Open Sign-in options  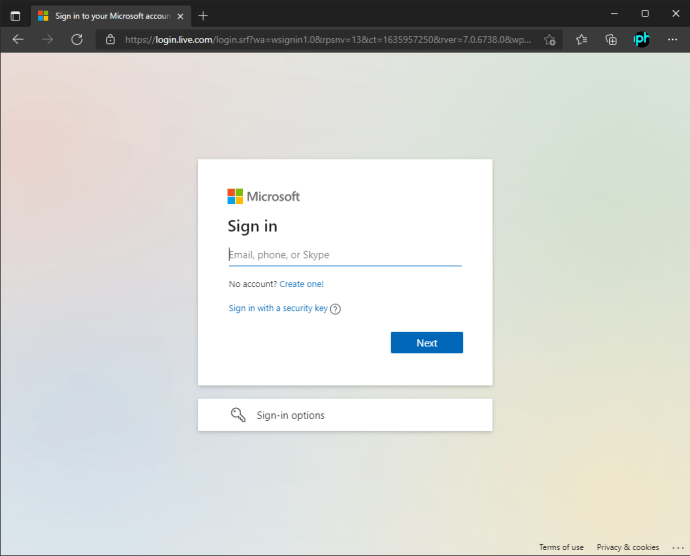pyautogui.click(x=345, y=415)
